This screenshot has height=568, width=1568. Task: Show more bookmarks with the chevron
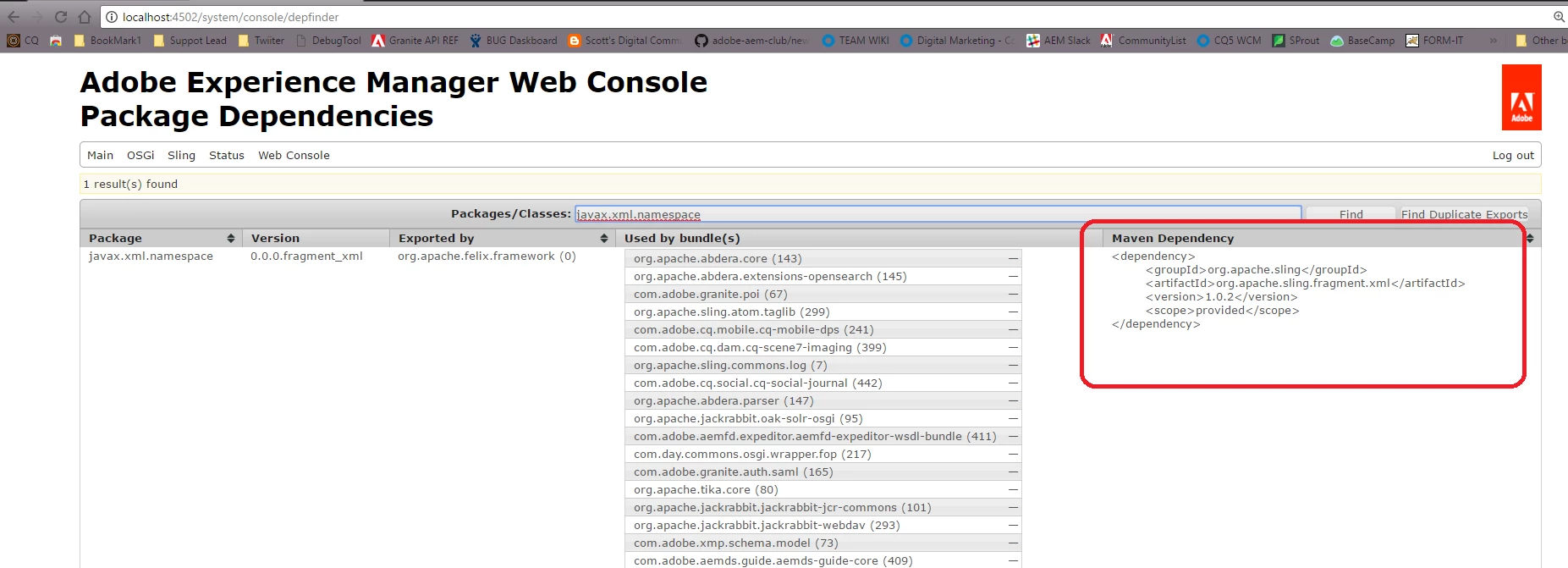tap(1494, 41)
